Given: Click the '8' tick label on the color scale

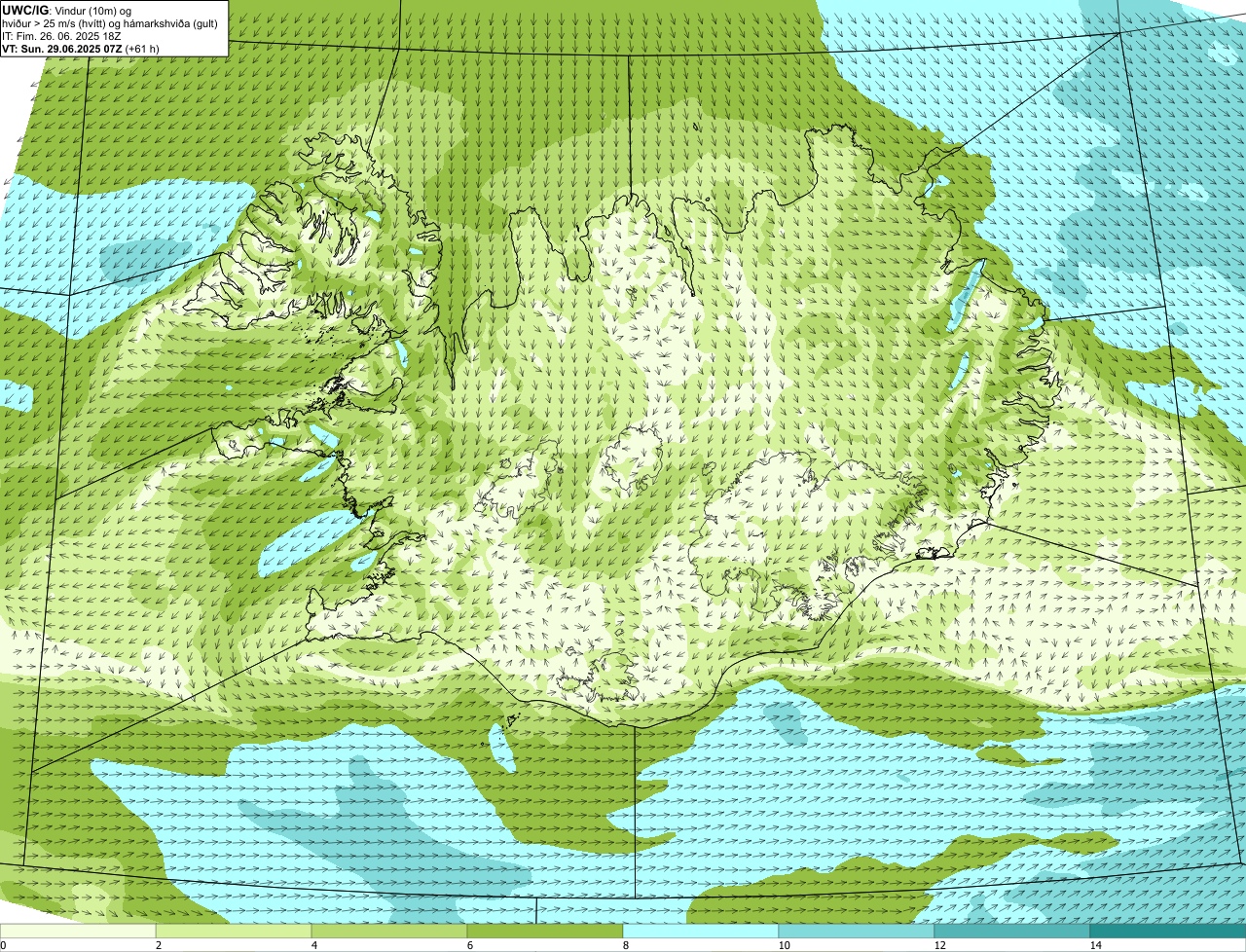Looking at the screenshot, I should tap(625, 945).
